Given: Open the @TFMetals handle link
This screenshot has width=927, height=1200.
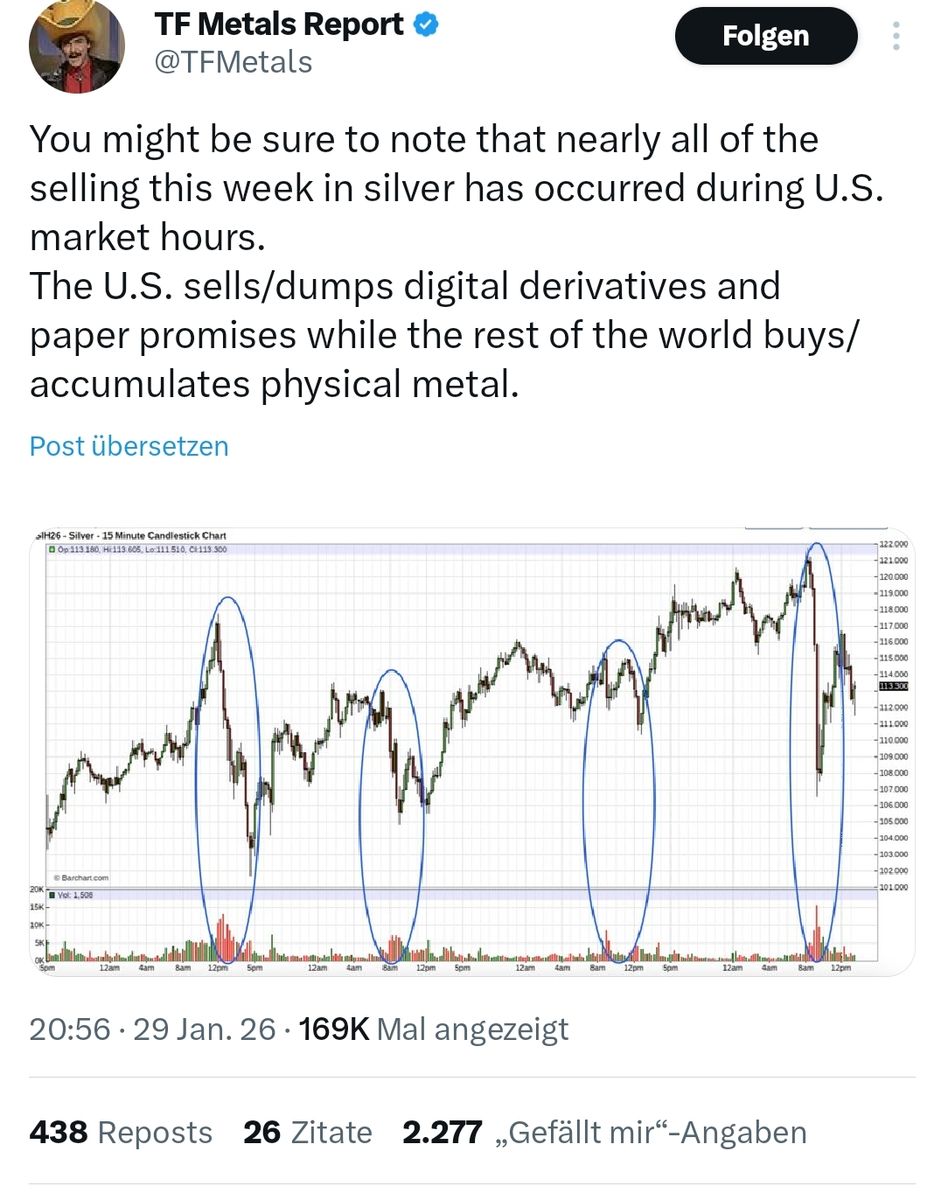Looking at the screenshot, I should point(233,62).
